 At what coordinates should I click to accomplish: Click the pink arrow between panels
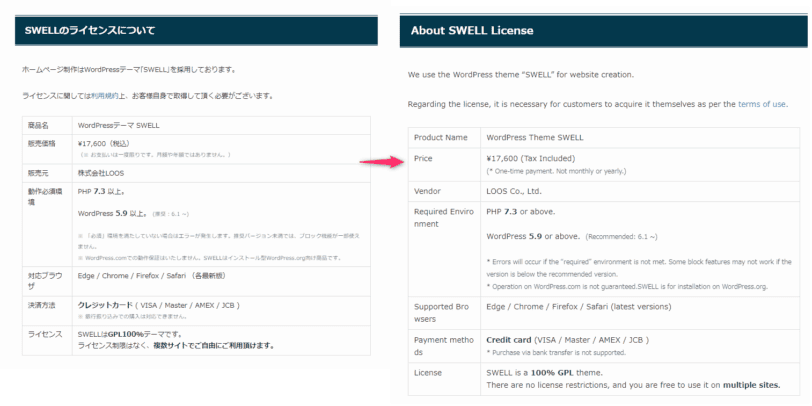381,162
